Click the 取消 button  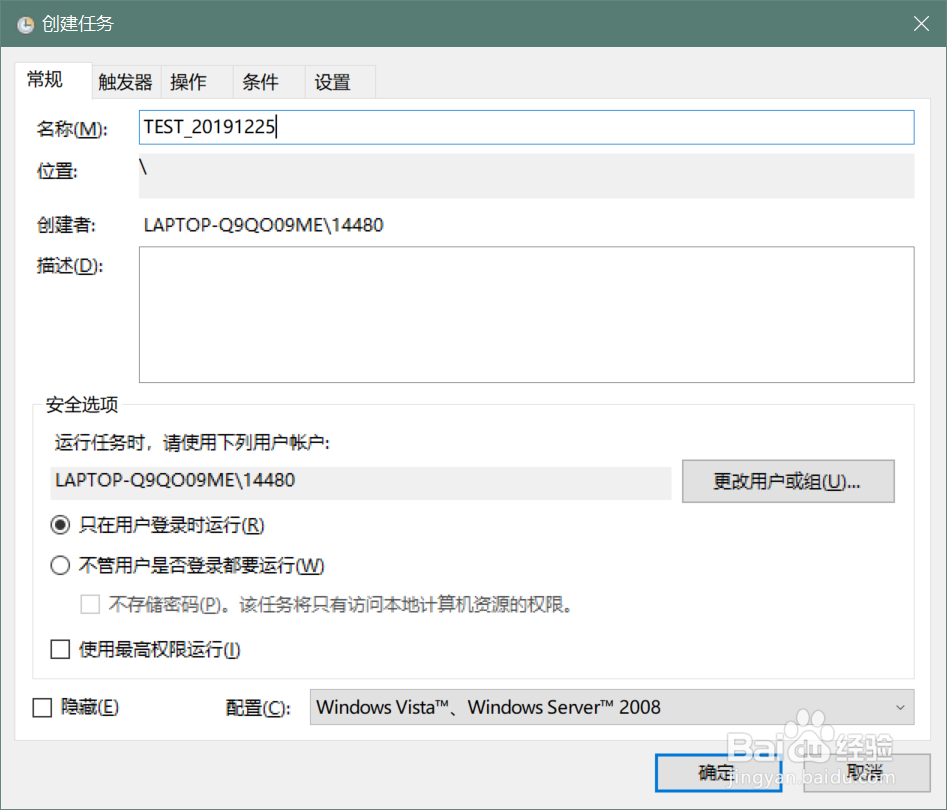866,772
